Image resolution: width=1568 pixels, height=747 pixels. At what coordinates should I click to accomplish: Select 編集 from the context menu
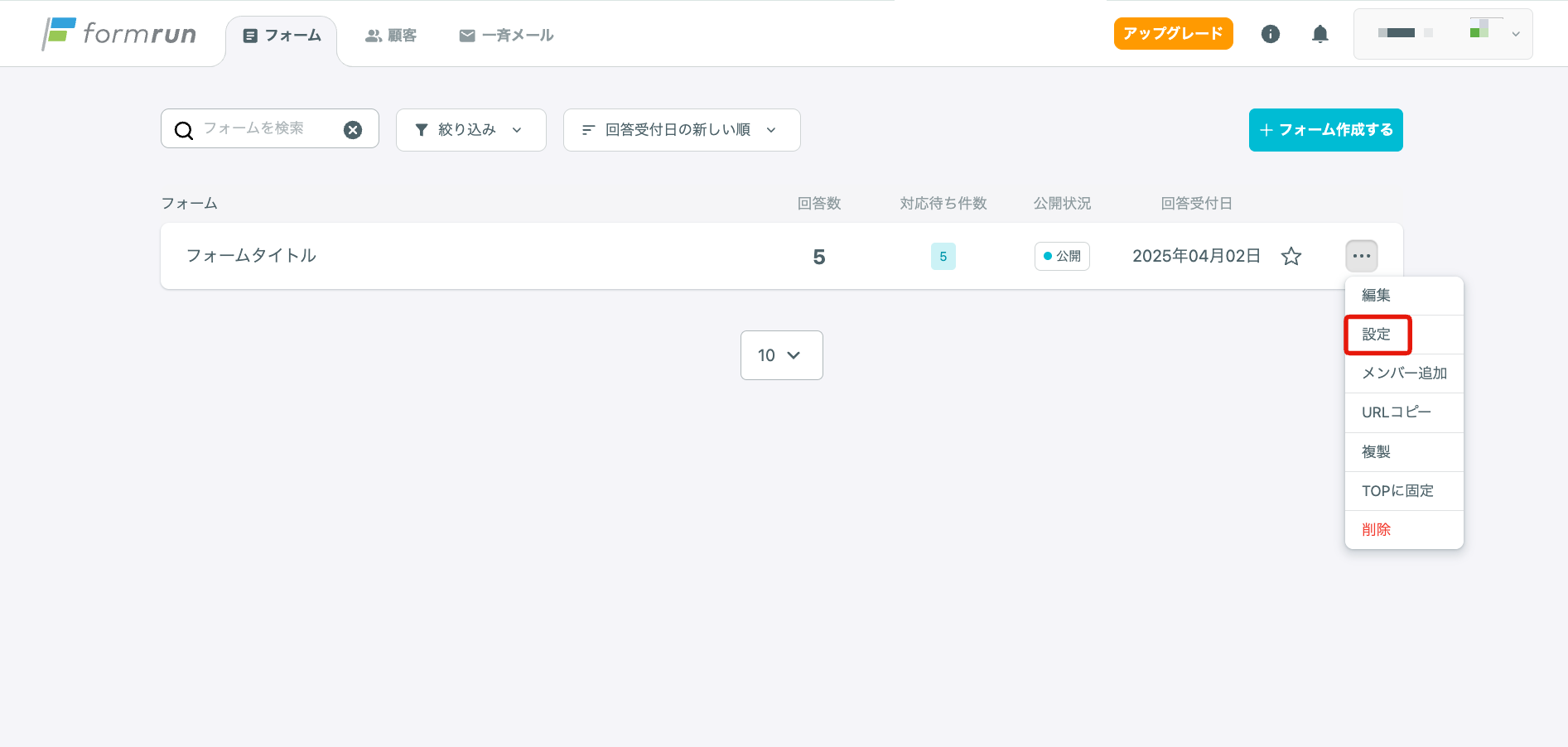[1404, 296]
